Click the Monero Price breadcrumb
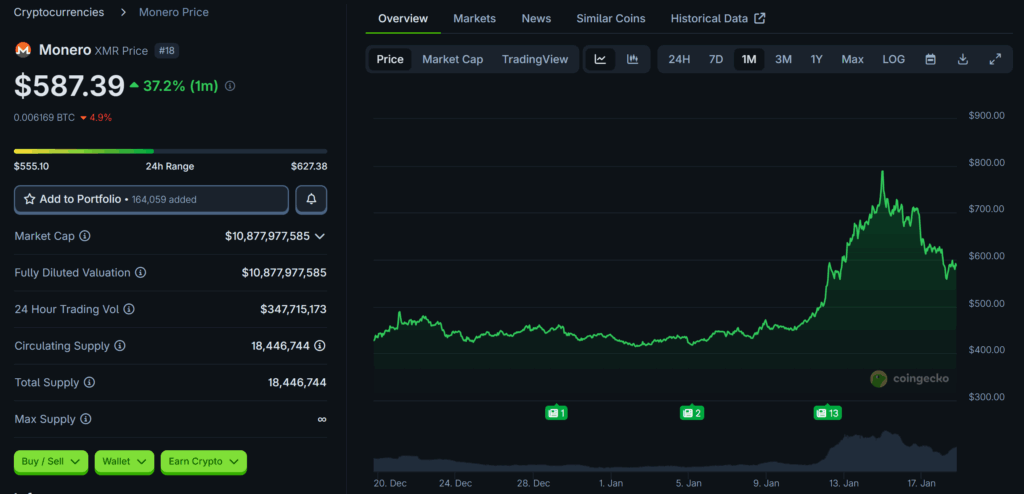This screenshot has width=1024, height=494. [x=174, y=12]
